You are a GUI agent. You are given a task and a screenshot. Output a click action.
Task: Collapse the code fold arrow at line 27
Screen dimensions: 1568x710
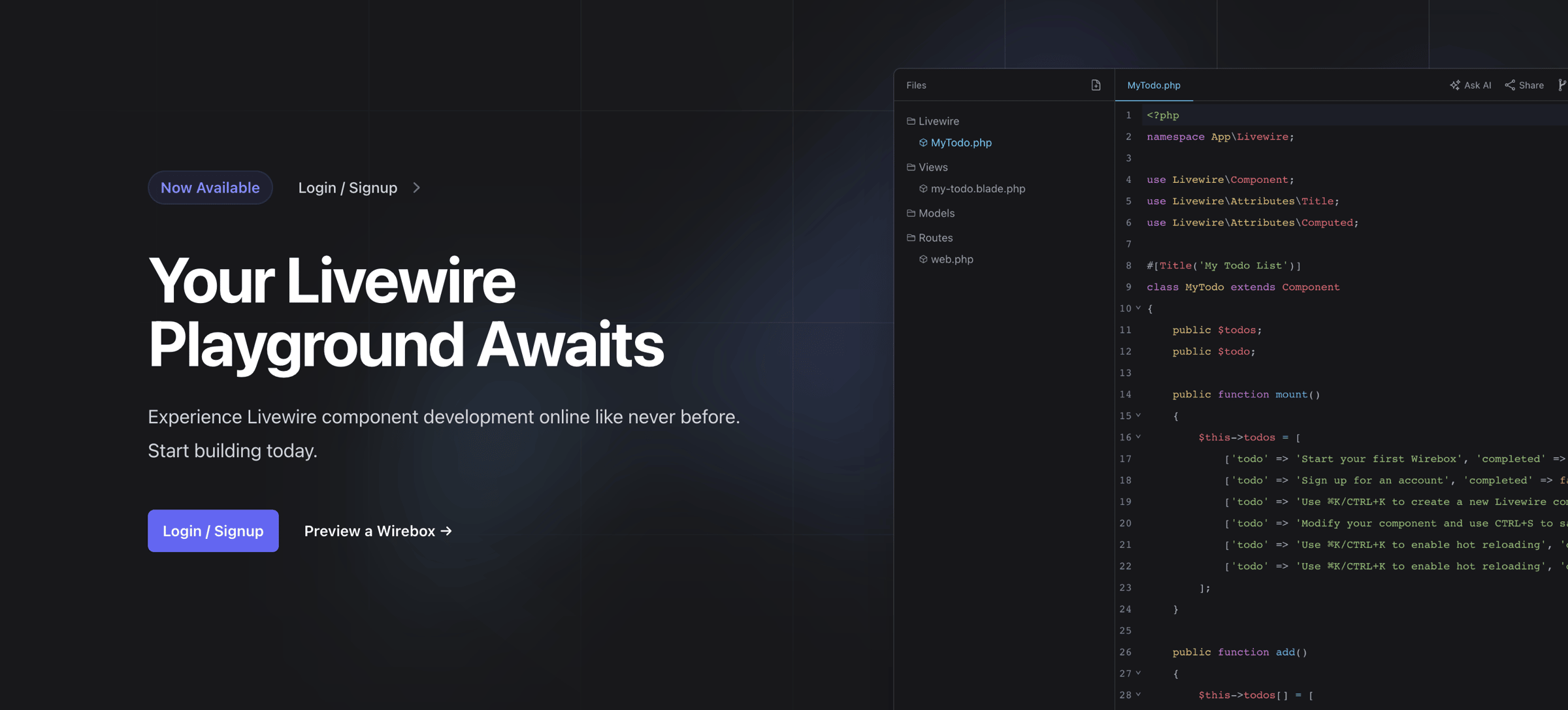pos(1138,673)
